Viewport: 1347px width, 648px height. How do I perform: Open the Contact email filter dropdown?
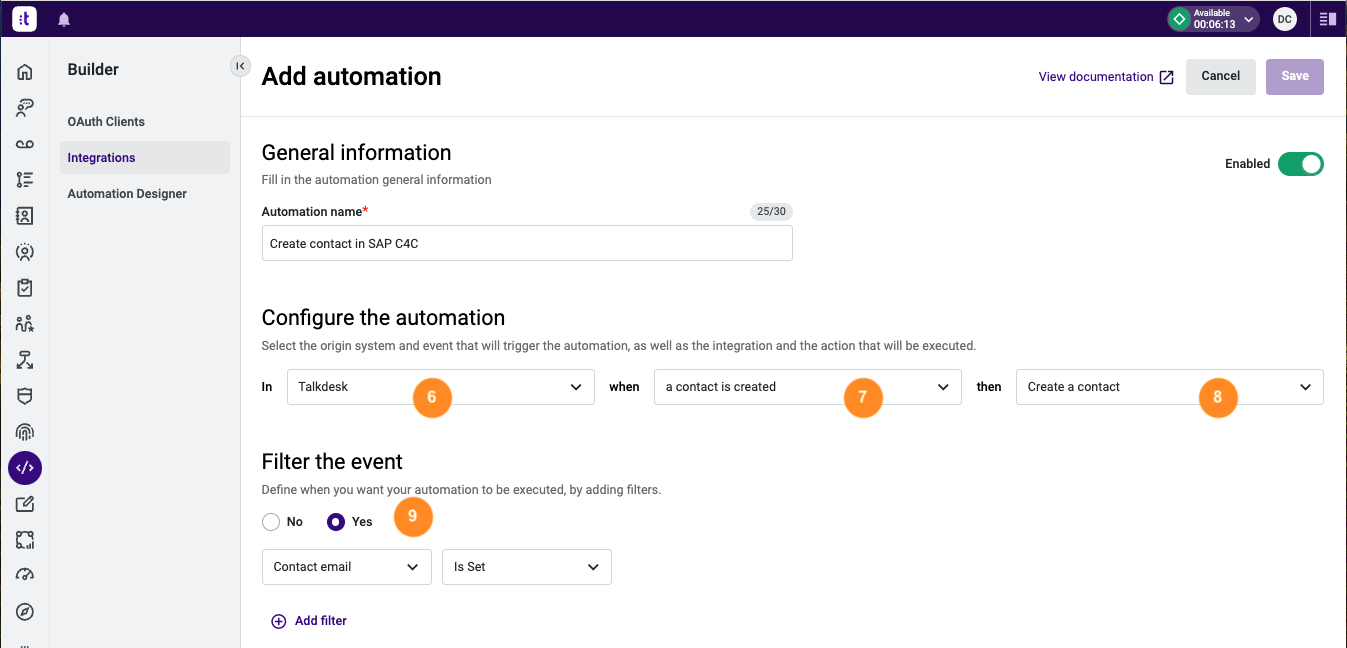(x=346, y=567)
